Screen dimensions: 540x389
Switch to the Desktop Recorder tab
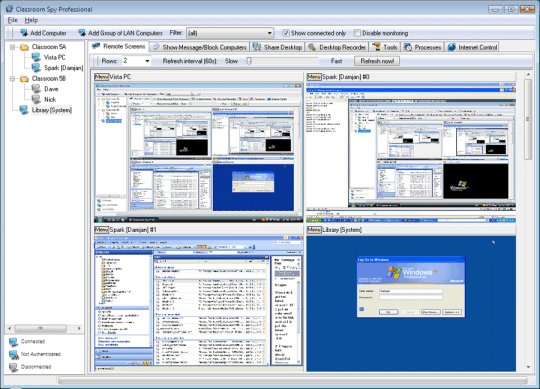click(337, 47)
